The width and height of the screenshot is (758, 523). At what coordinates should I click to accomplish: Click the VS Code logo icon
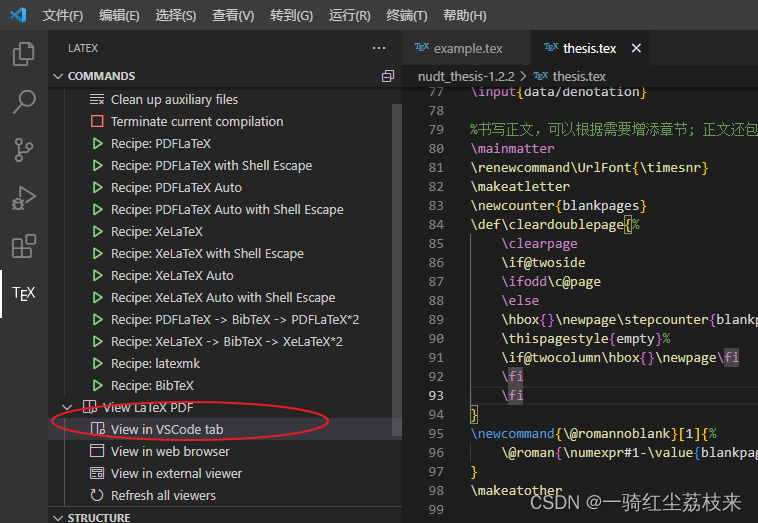(18, 15)
